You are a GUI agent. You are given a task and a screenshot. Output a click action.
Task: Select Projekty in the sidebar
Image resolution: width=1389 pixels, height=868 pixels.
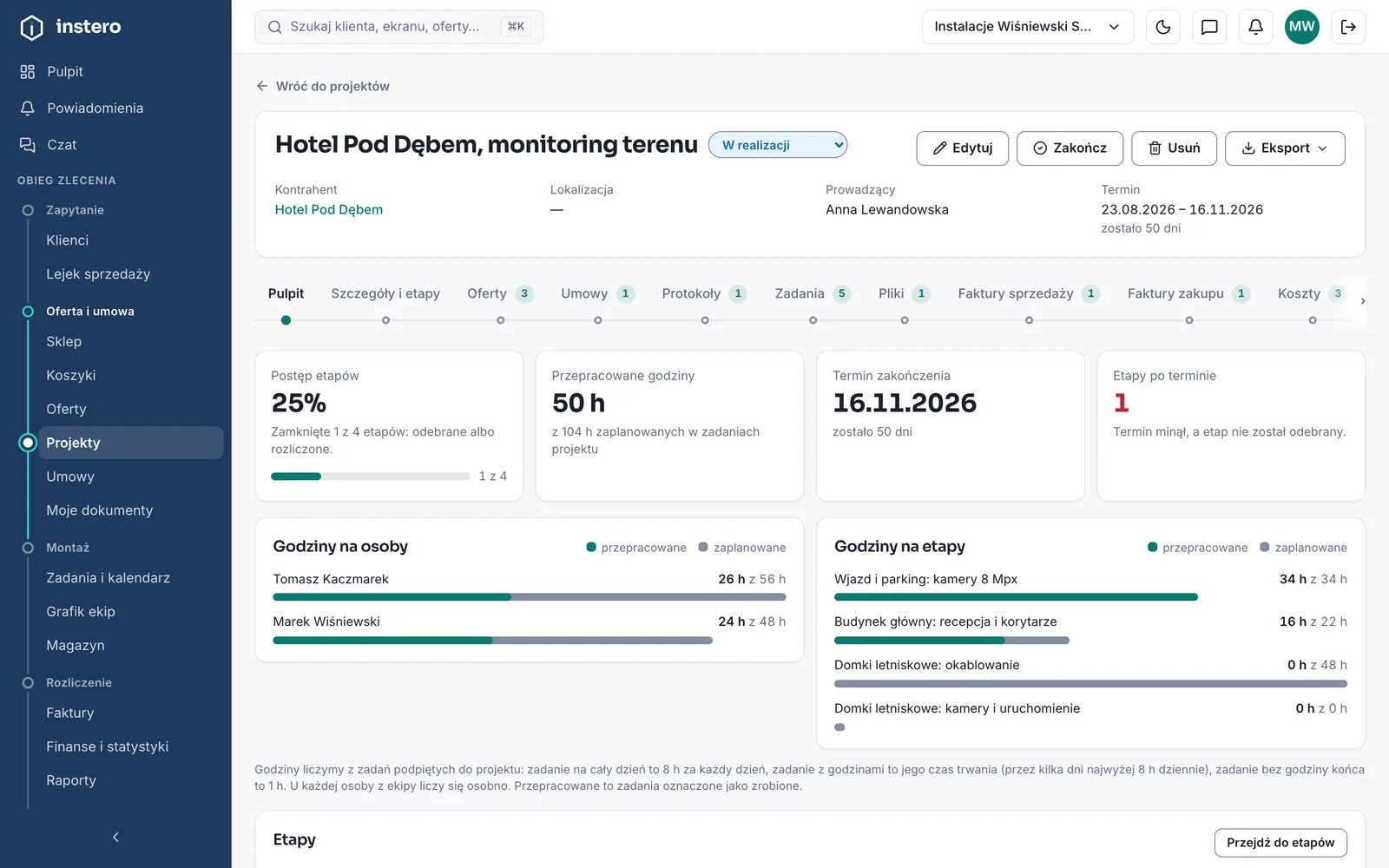pyautogui.click(x=130, y=443)
